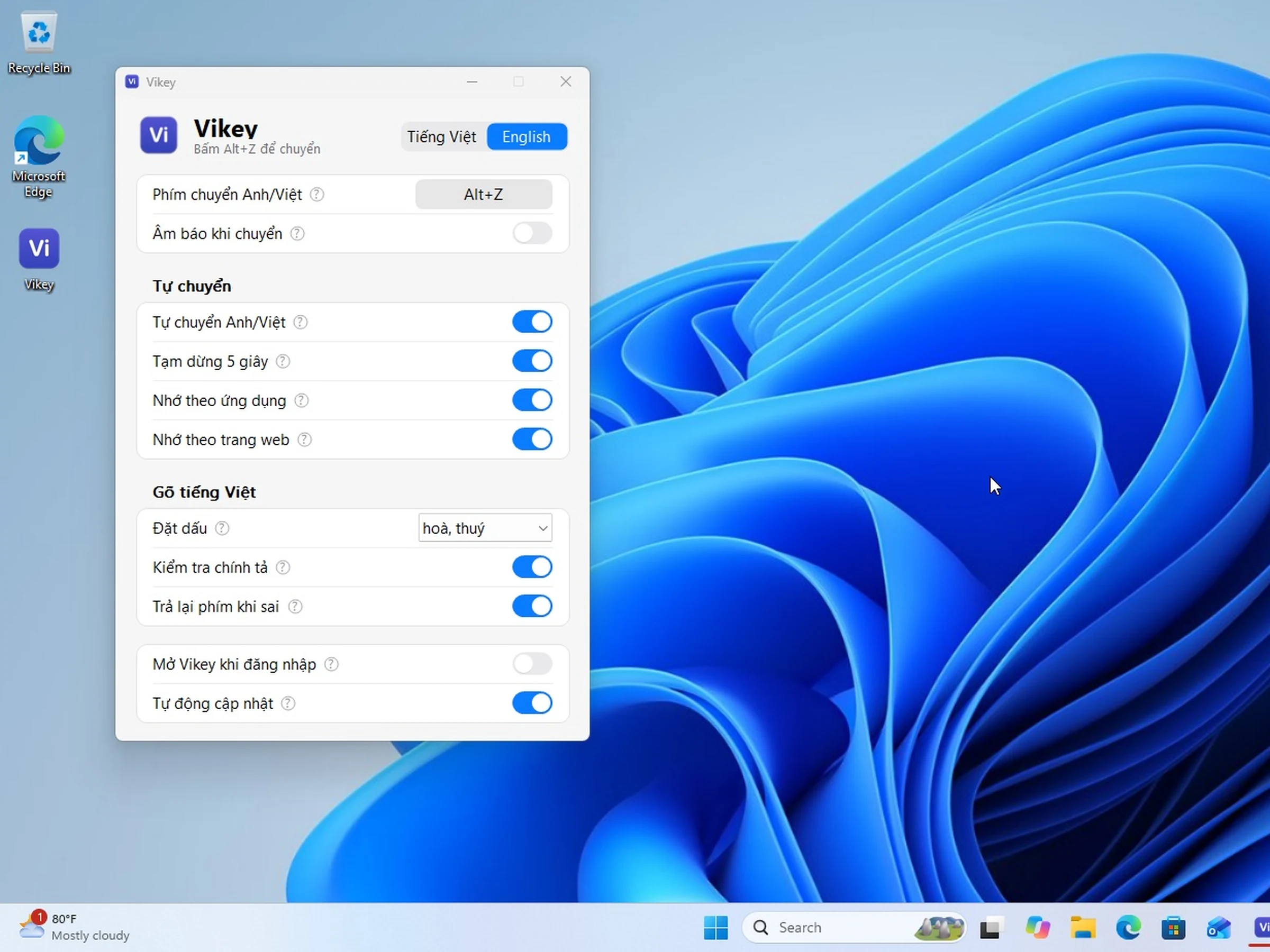Turn off Tự chuyển Anh/Việt switch

[532, 322]
